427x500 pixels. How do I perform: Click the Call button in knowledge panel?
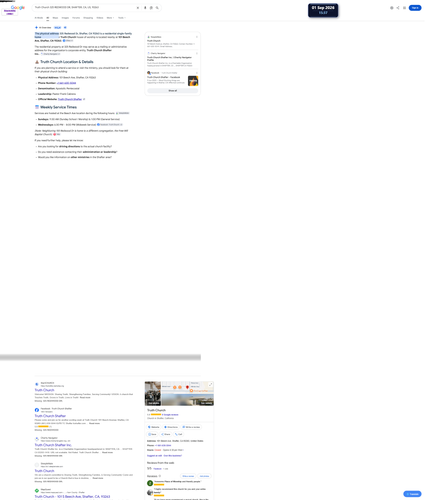pos(179,434)
